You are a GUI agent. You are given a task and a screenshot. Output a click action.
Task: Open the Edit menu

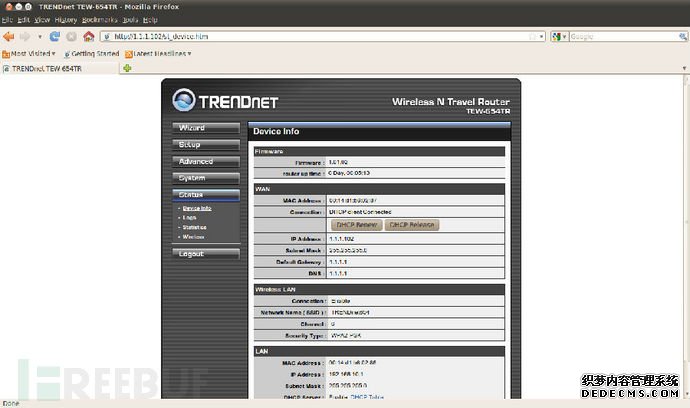[x=23, y=20]
